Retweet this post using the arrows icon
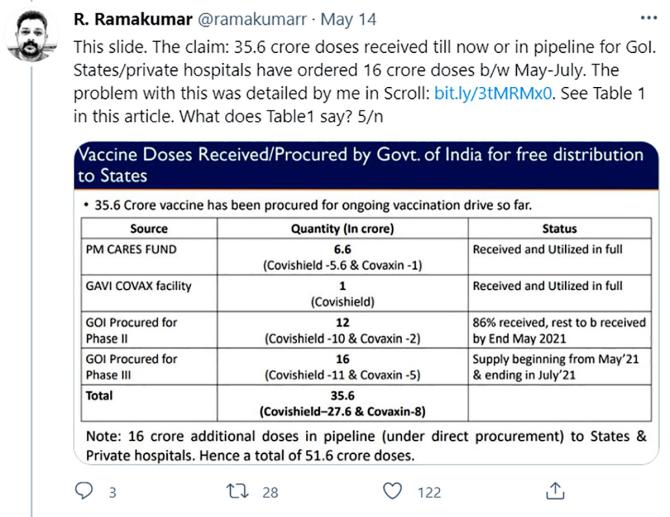The width and height of the screenshot is (670, 517). pos(237,491)
